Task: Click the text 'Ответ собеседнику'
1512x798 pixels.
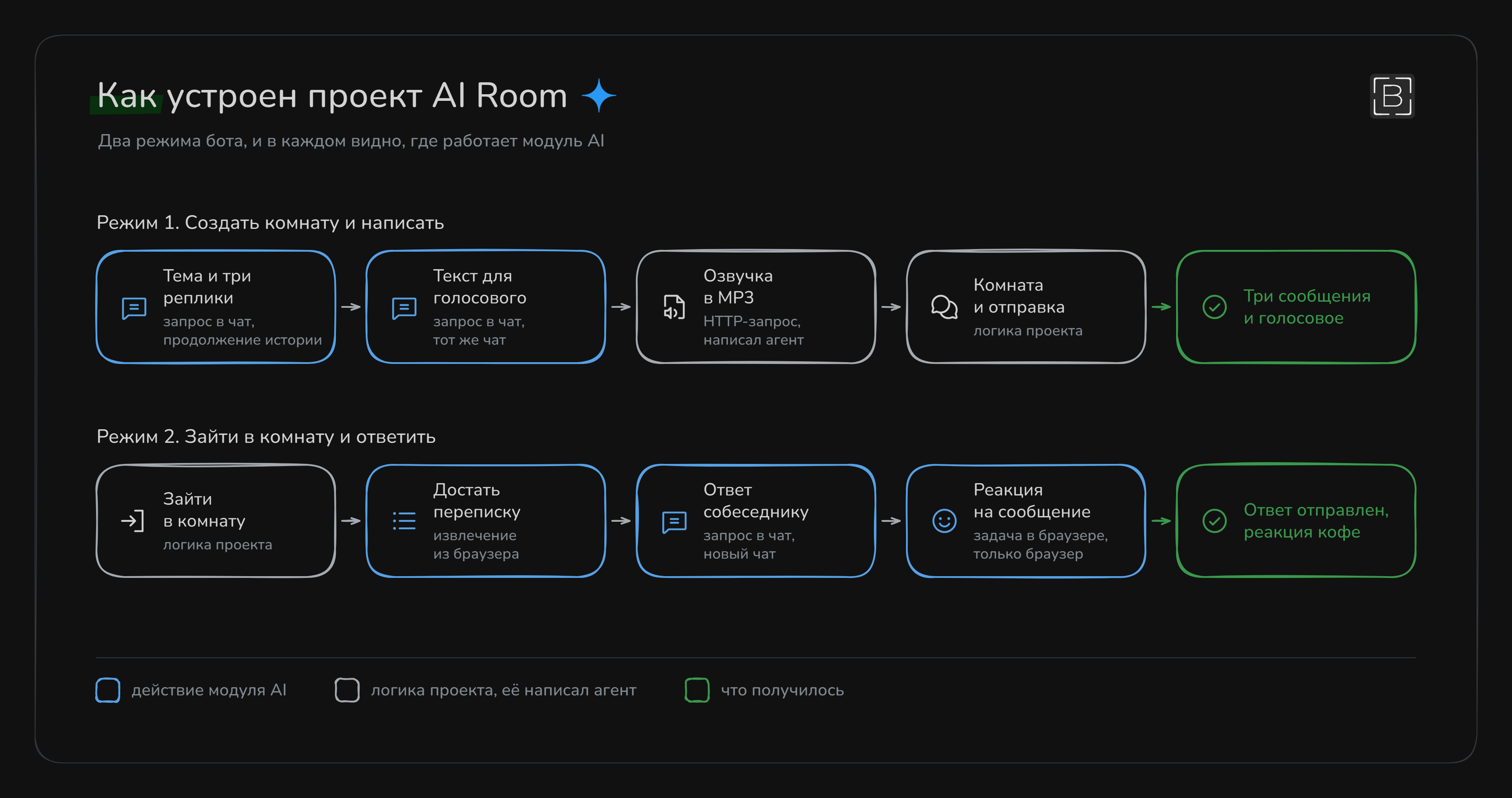Action: (756, 501)
